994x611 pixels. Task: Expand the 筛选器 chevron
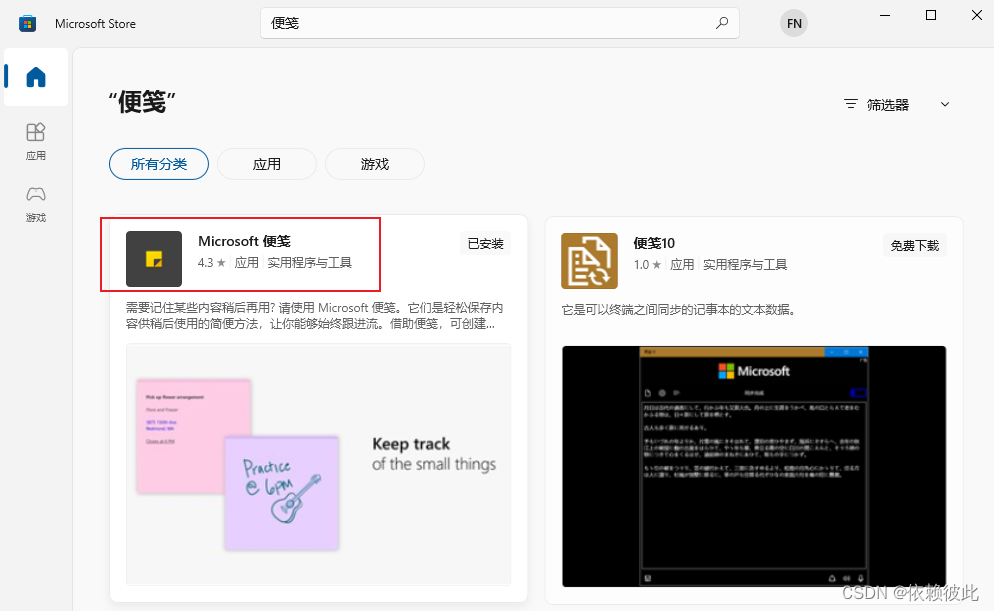(945, 105)
